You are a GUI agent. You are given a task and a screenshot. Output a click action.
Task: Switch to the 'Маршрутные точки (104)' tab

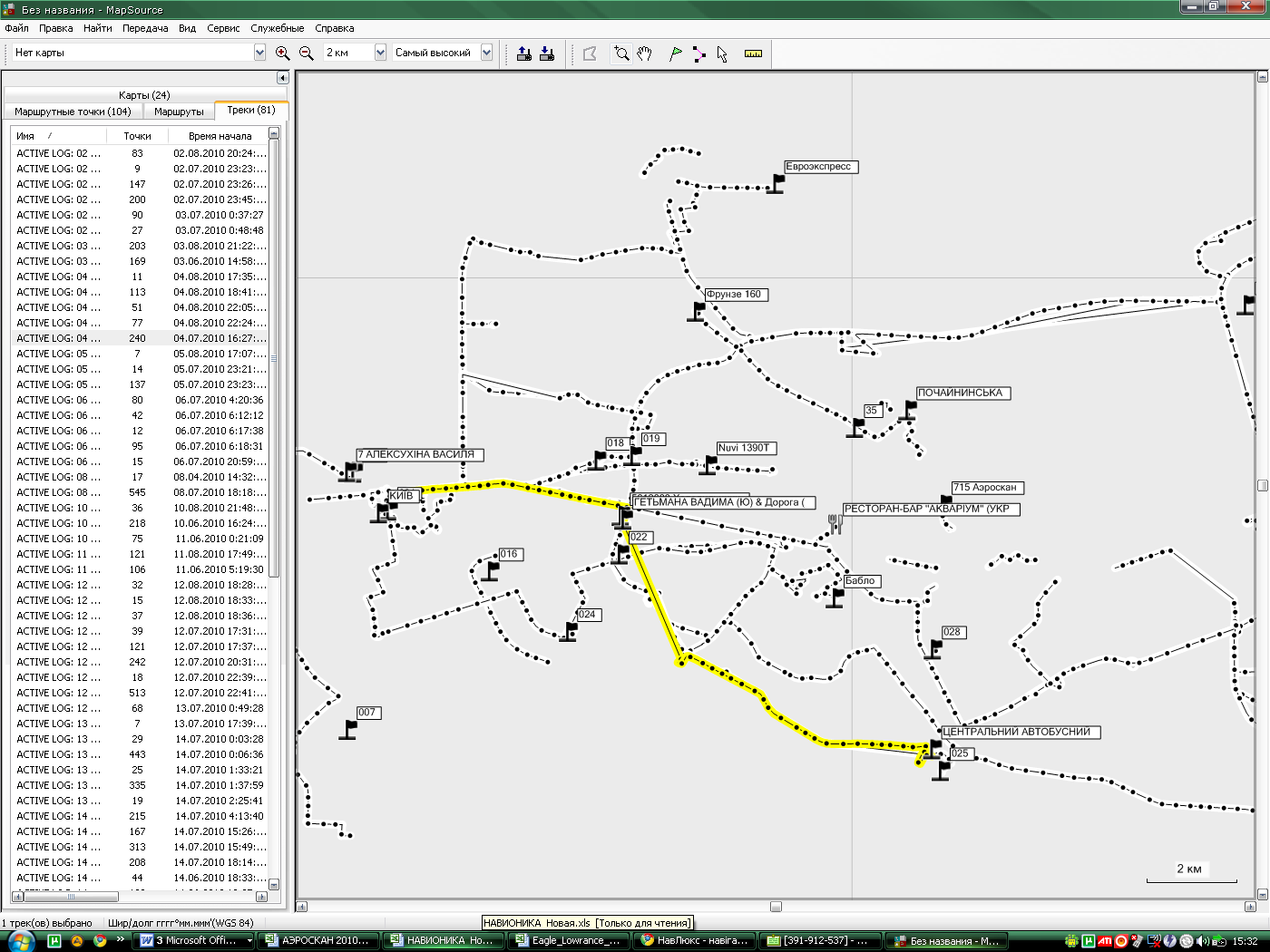click(73, 112)
